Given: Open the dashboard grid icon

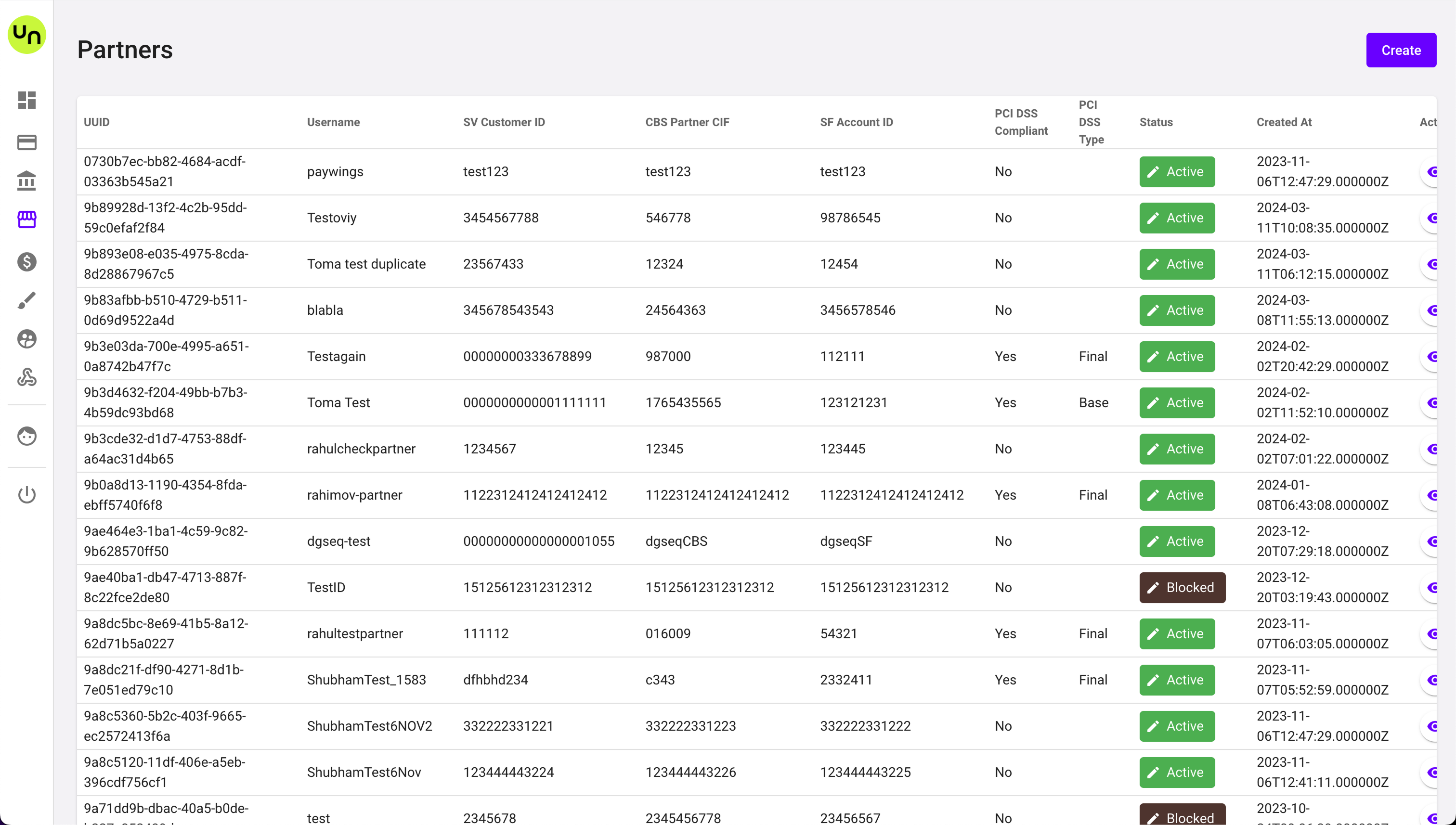Looking at the screenshot, I should pyautogui.click(x=26, y=100).
